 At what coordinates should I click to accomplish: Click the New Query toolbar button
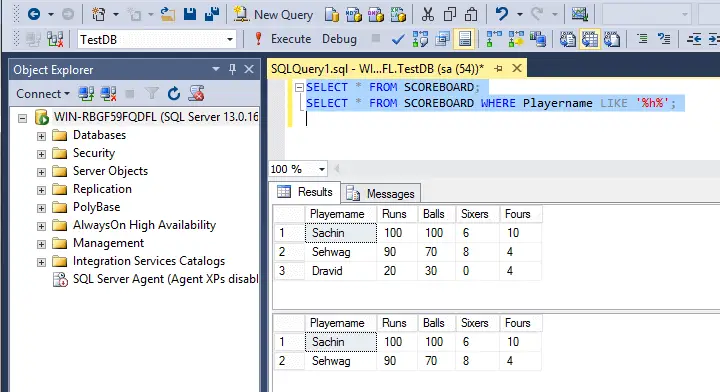point(273,15)
